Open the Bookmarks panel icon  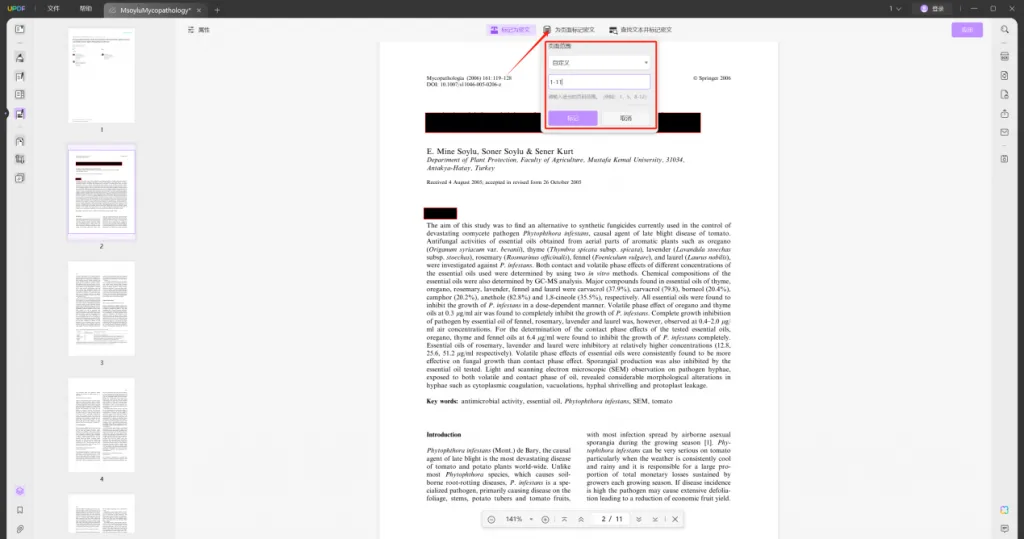(20, 510)
